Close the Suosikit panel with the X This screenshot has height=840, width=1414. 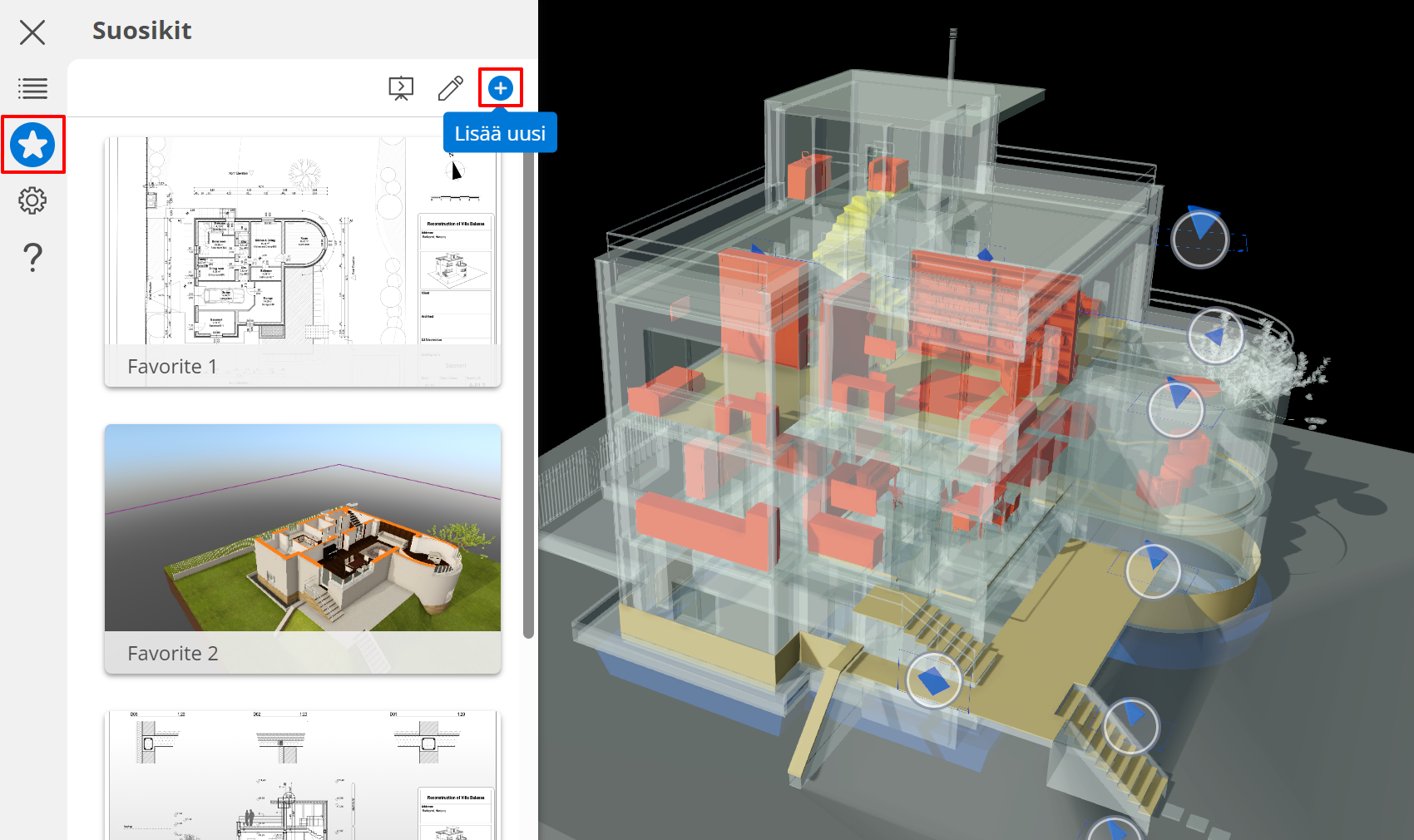(32, 32)
